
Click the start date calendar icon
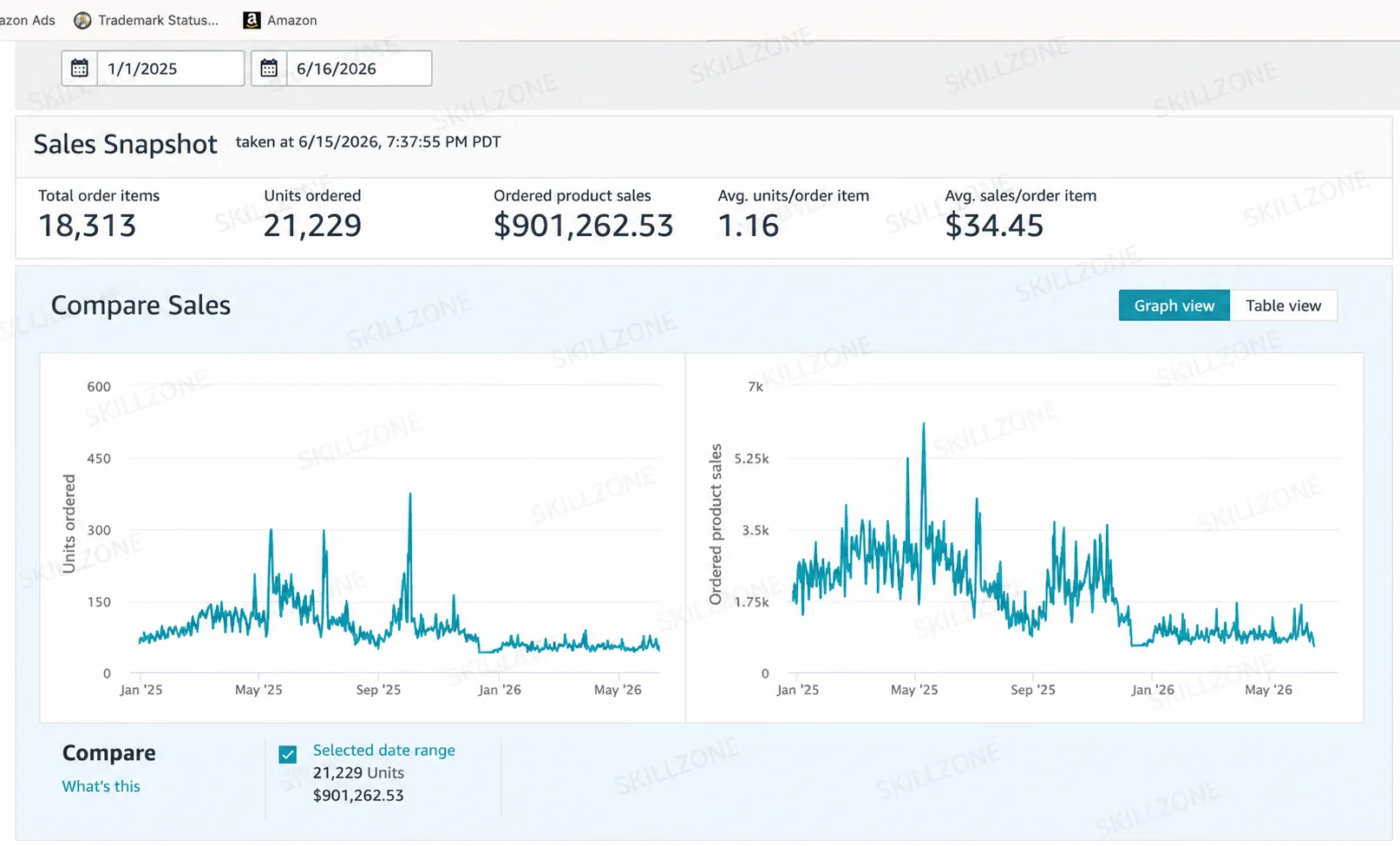click(x=80, y=68)
